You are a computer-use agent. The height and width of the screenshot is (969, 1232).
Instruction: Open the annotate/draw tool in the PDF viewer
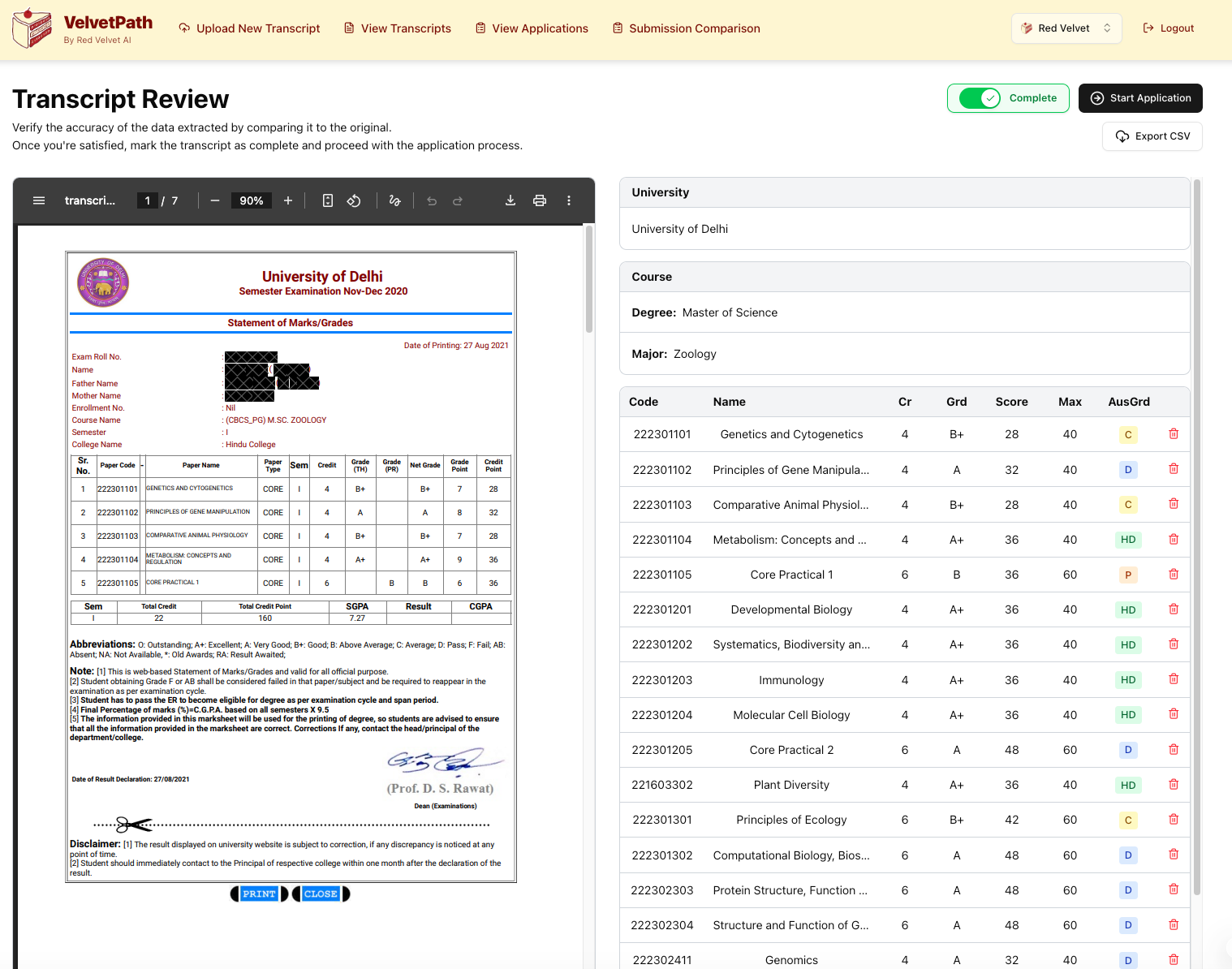coord(395,200)
